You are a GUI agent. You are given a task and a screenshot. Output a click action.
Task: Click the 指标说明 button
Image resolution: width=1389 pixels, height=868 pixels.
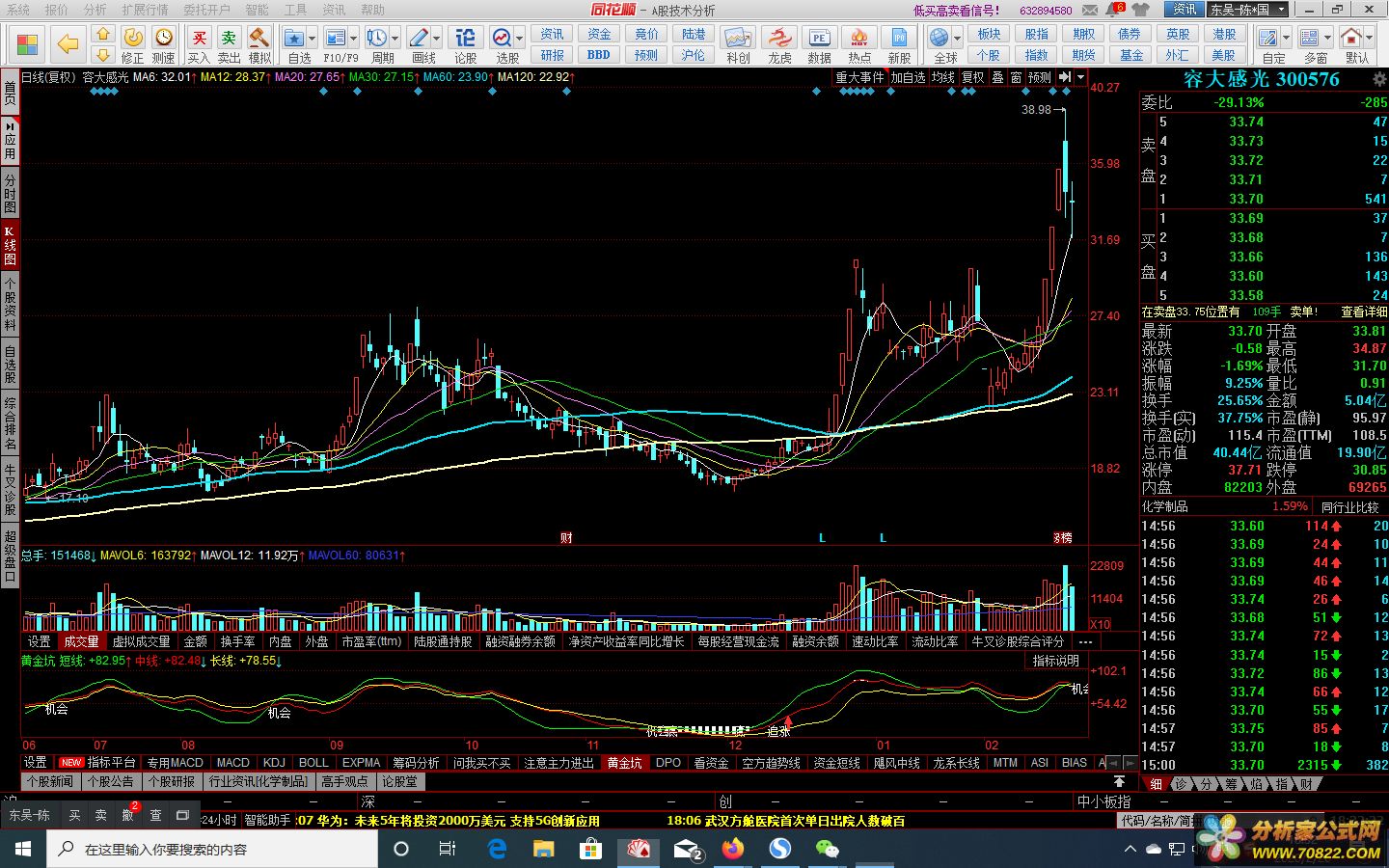1055,661
